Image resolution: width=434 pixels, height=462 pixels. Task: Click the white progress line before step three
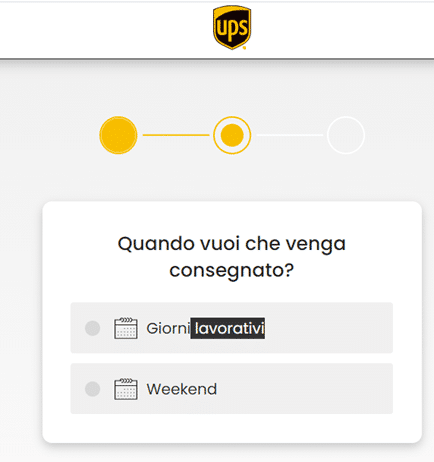tap(290, 135)
